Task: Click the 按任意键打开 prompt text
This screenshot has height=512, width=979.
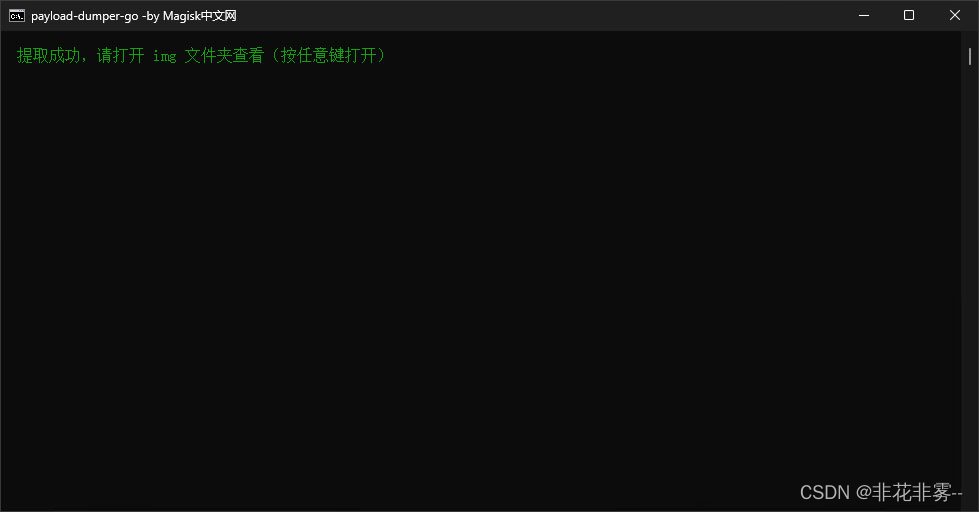Action: click(328, 56)
